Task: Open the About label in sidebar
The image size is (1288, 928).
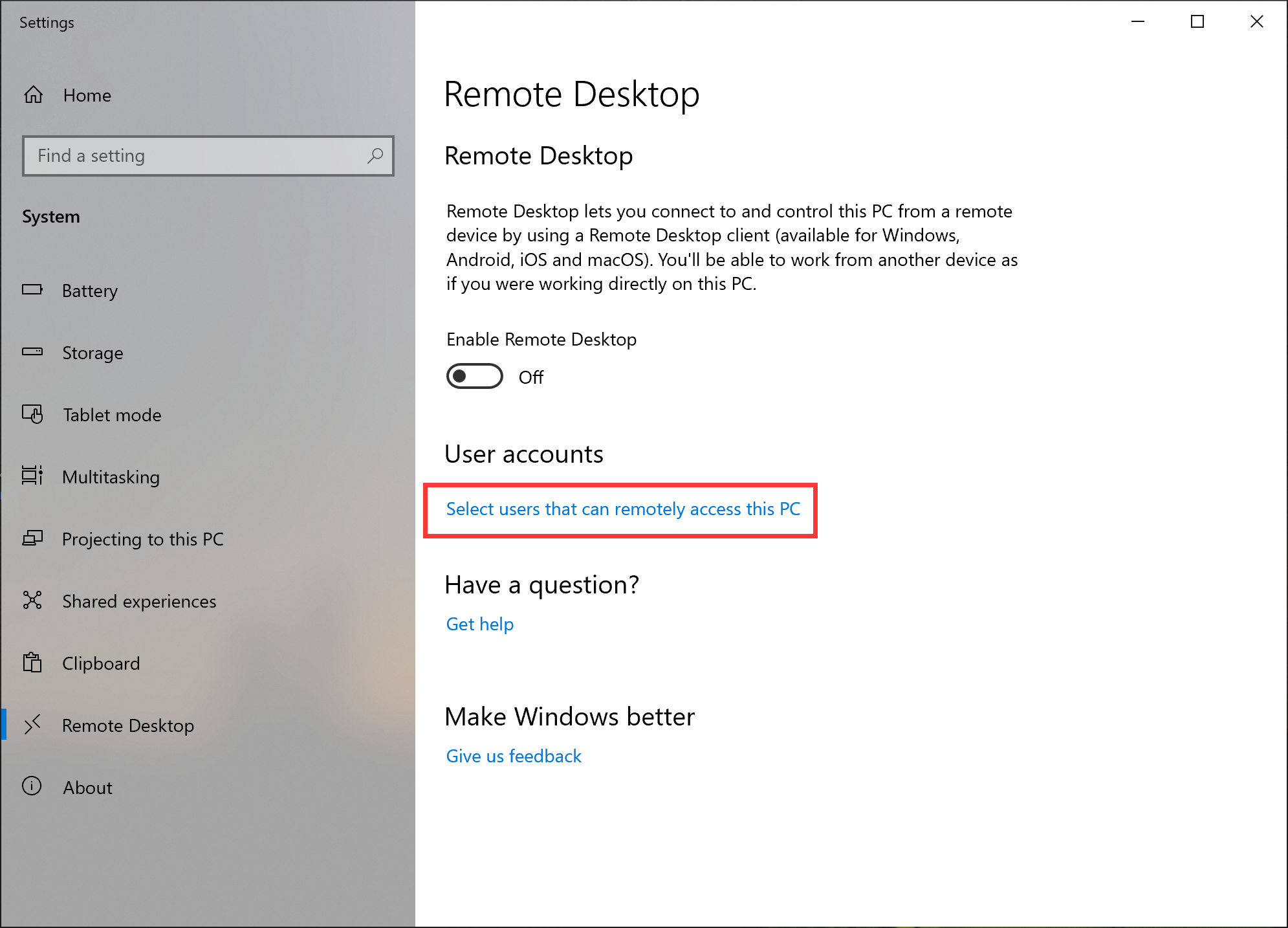Action: 87,788
